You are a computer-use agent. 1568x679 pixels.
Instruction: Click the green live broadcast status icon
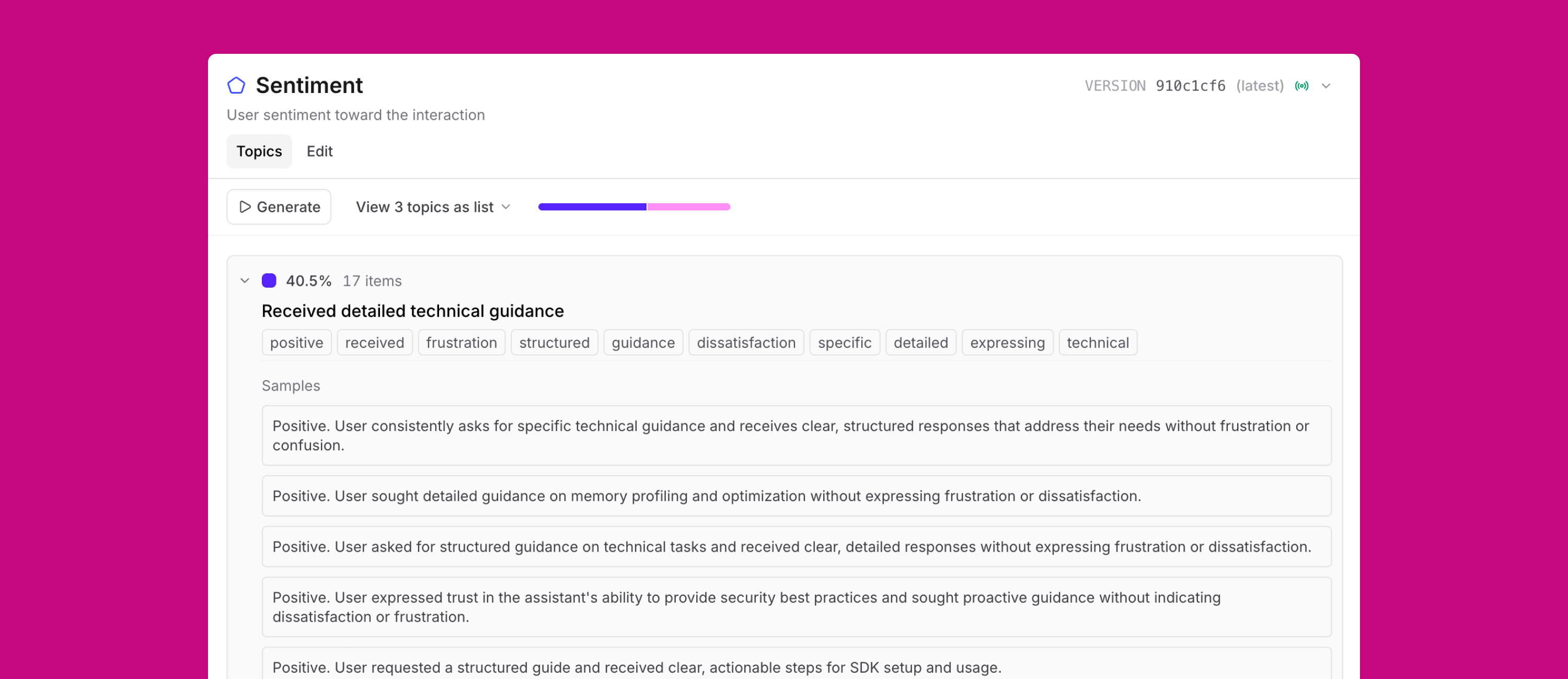[x=1301, y=86]
